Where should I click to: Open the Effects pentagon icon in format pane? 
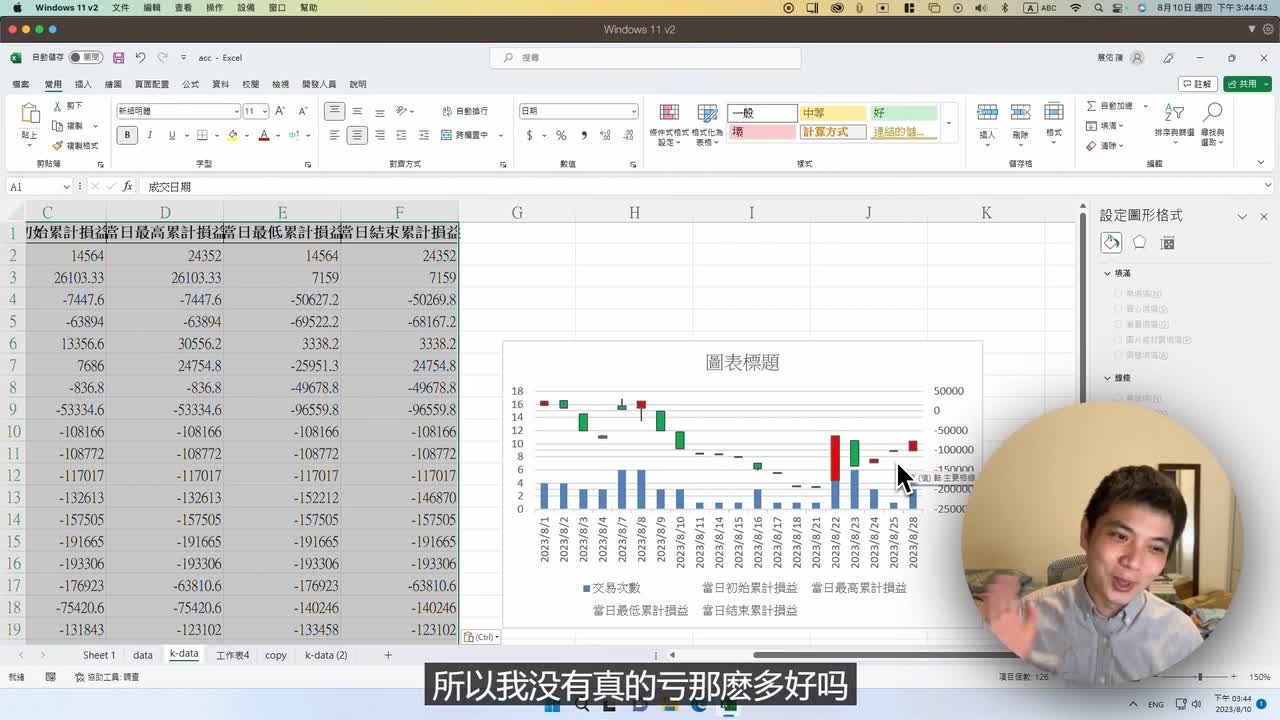(1139, 243)
